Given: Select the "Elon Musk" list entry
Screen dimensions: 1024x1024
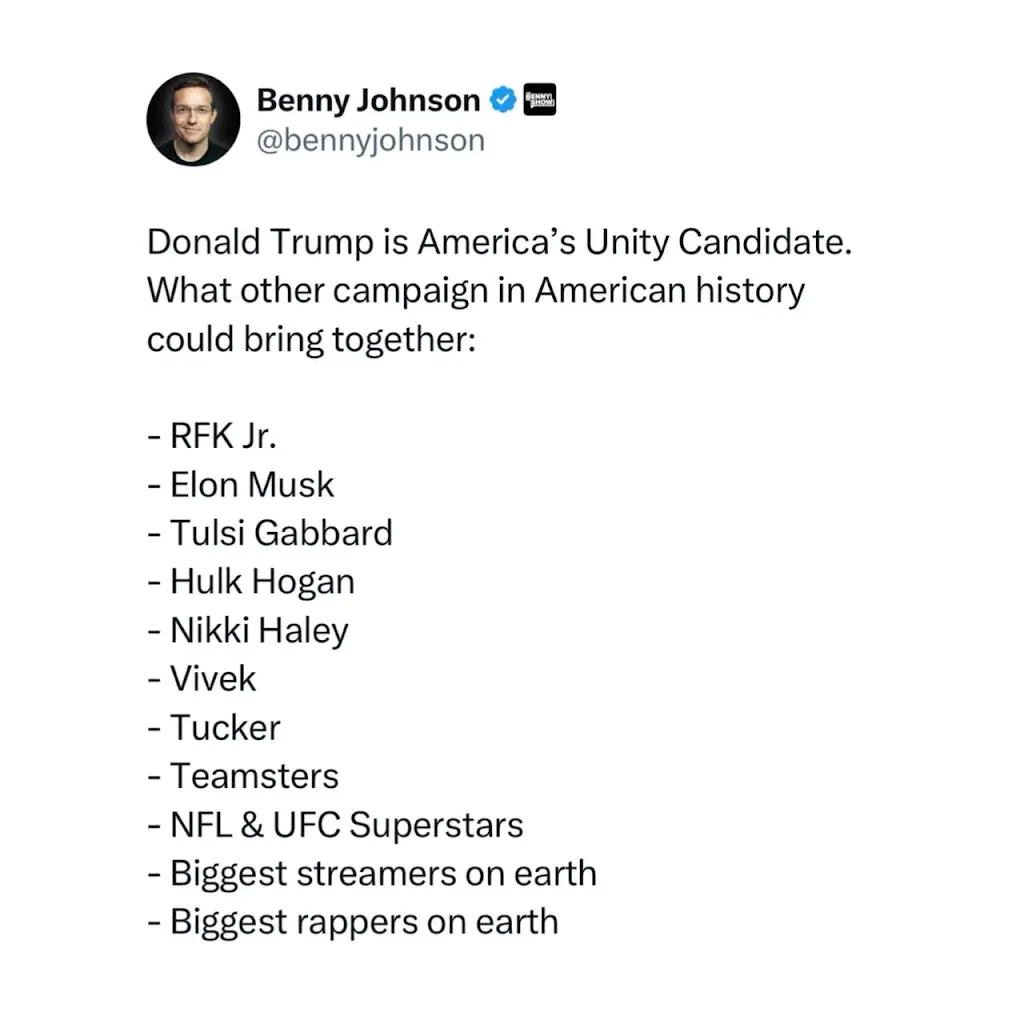Looking at the screenshot, I should pyautogui.click(x=251, y=484).
